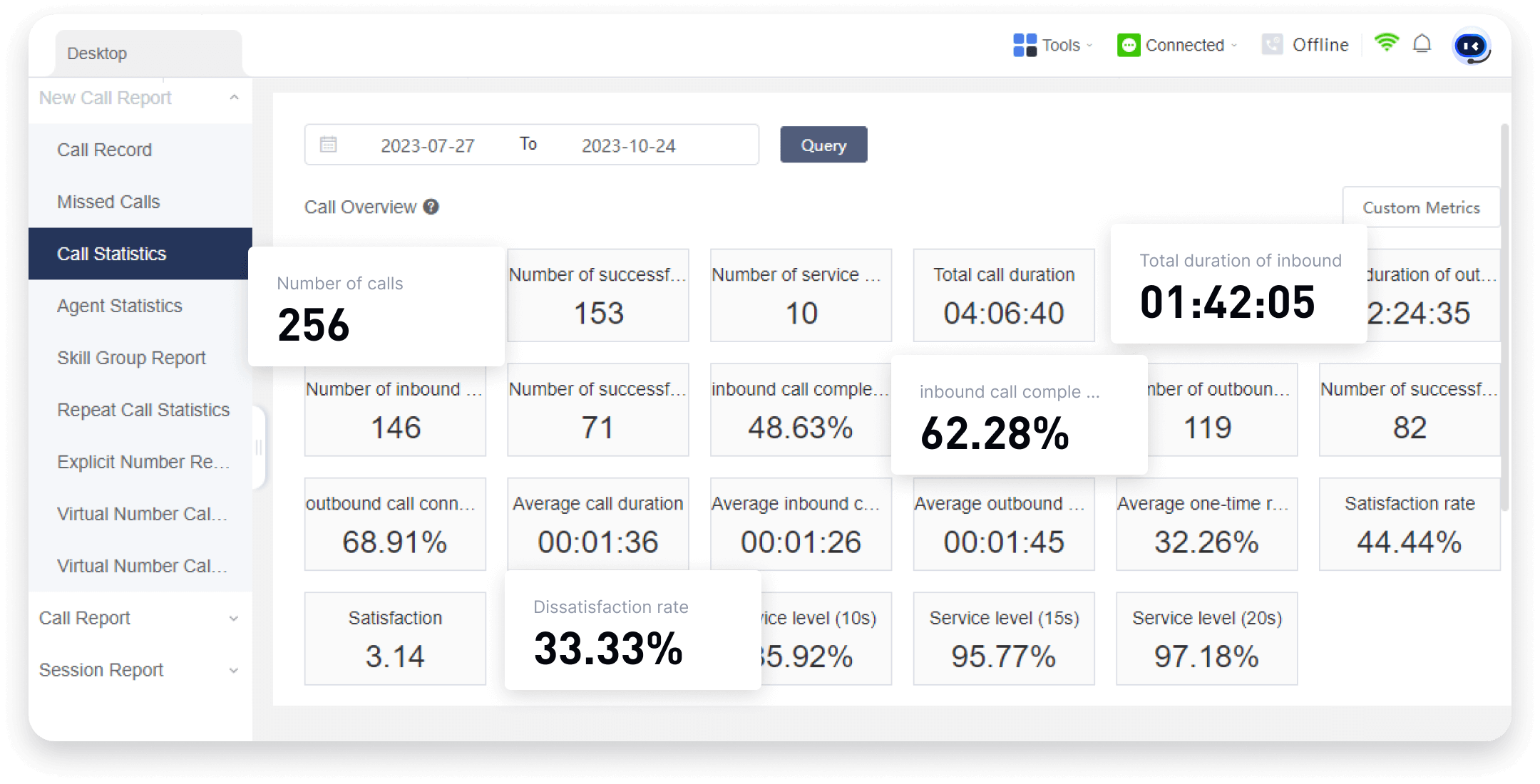
Task: Collapse the New Call Report section
Action: [x=234, y=98]
